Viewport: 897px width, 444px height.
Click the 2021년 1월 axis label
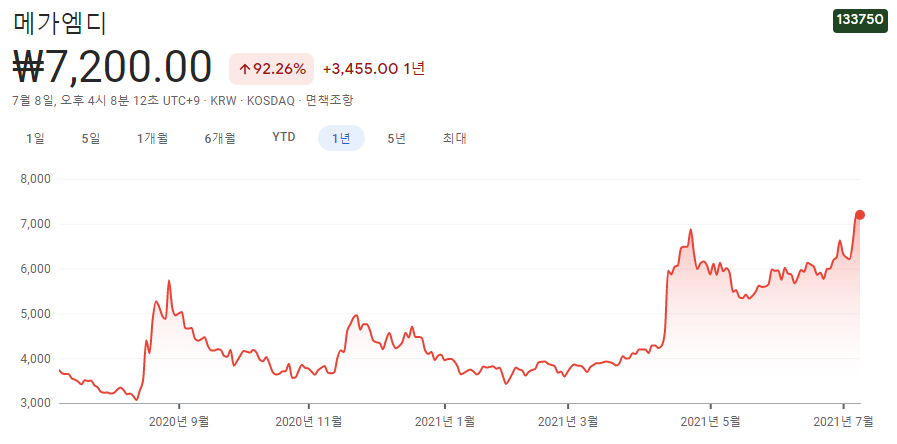(x=444, y=422)
